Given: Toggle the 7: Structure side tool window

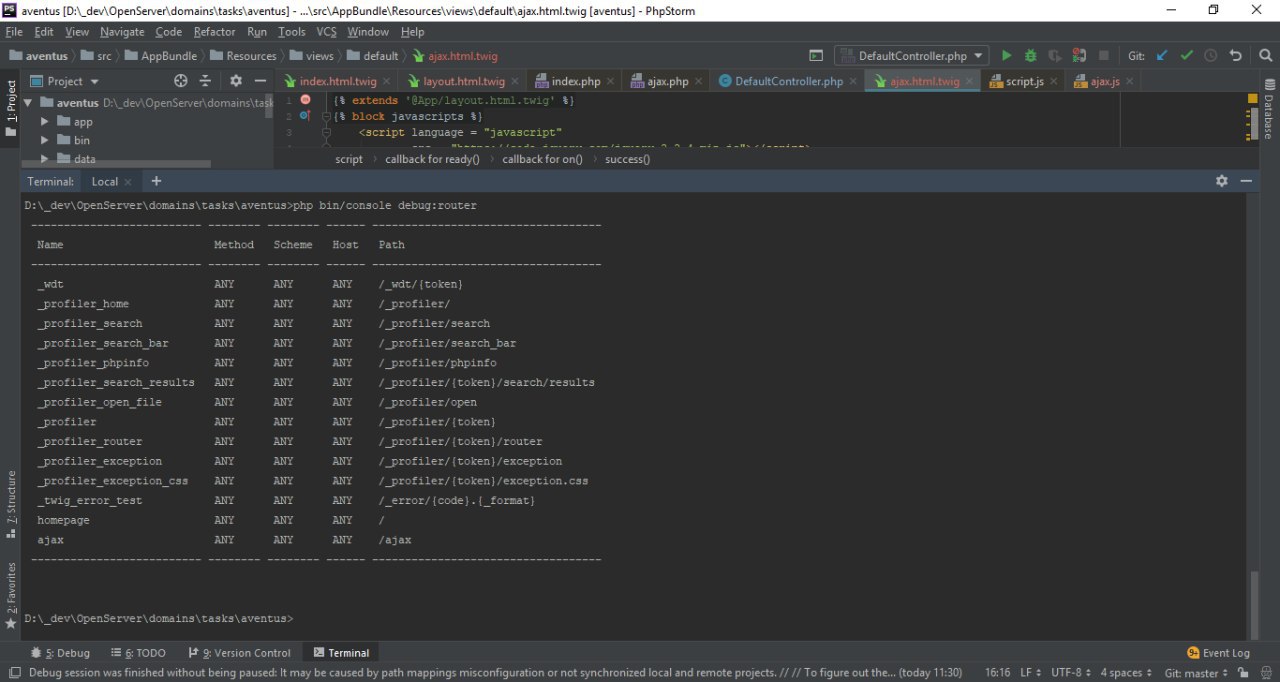Looking at the screenshot, I should point(10,504).
